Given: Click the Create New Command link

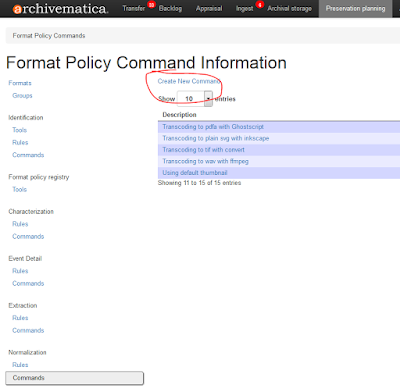Looking at the screenshot, I should pos(189,81).
